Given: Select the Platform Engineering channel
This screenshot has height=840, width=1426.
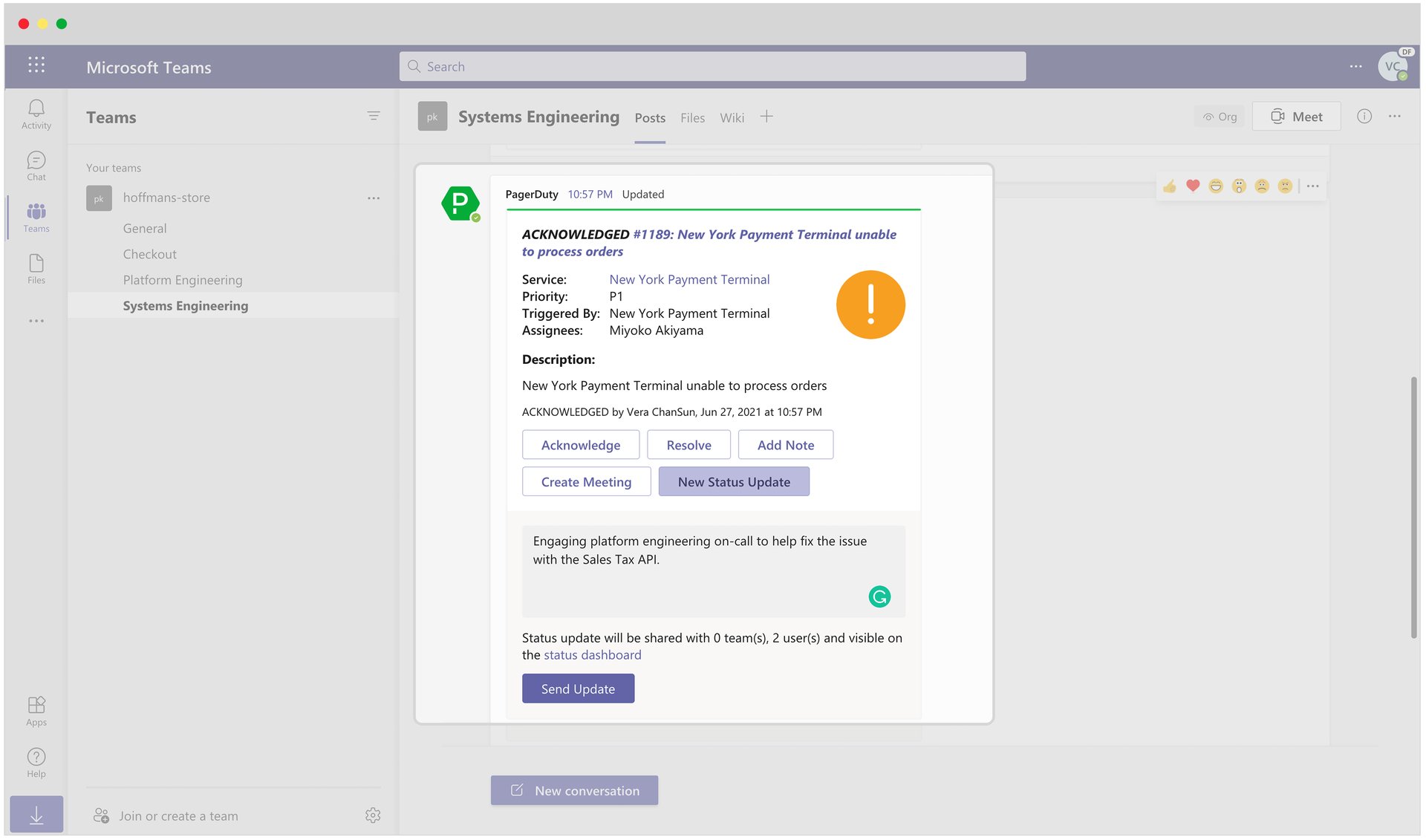Looking at the screenshot, I should (x=183, y=280).
